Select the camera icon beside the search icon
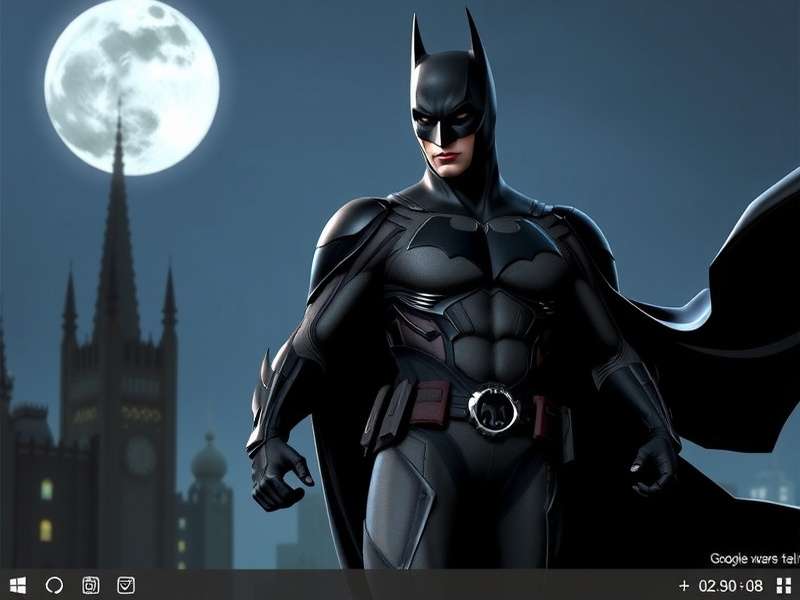This screenshot has height=600, width=800. (x=92, y=583)
